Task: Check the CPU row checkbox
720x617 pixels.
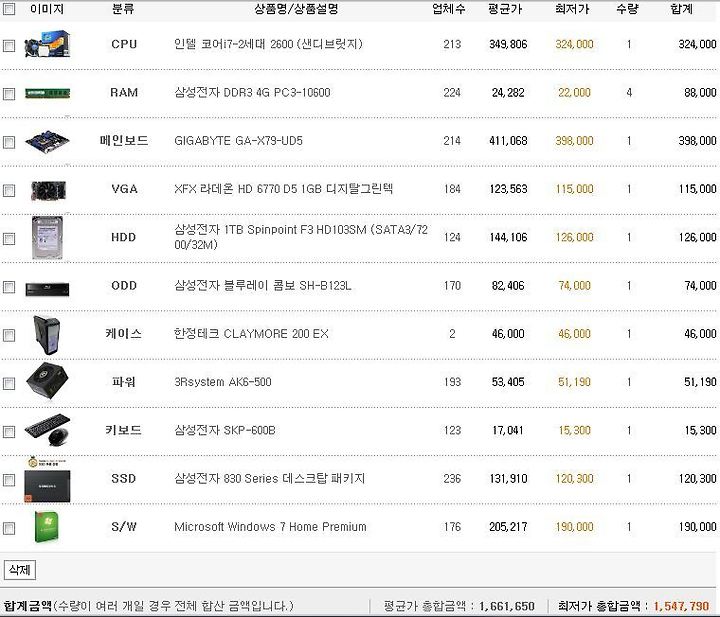Action: 9,45
